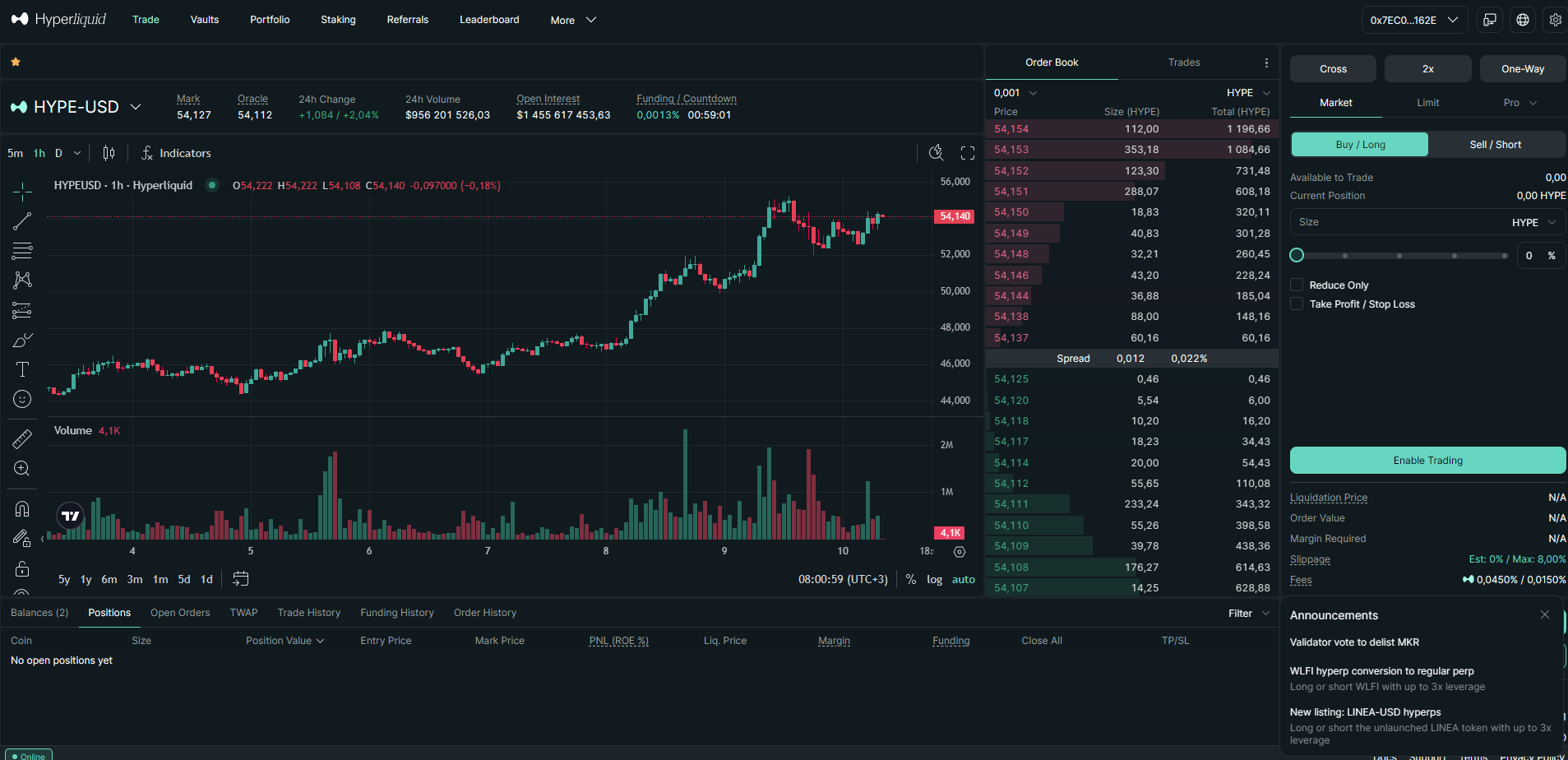This screenshot has height=760, width=1568.
Task: Click the zoom in tool
Action: coord(22,468)
